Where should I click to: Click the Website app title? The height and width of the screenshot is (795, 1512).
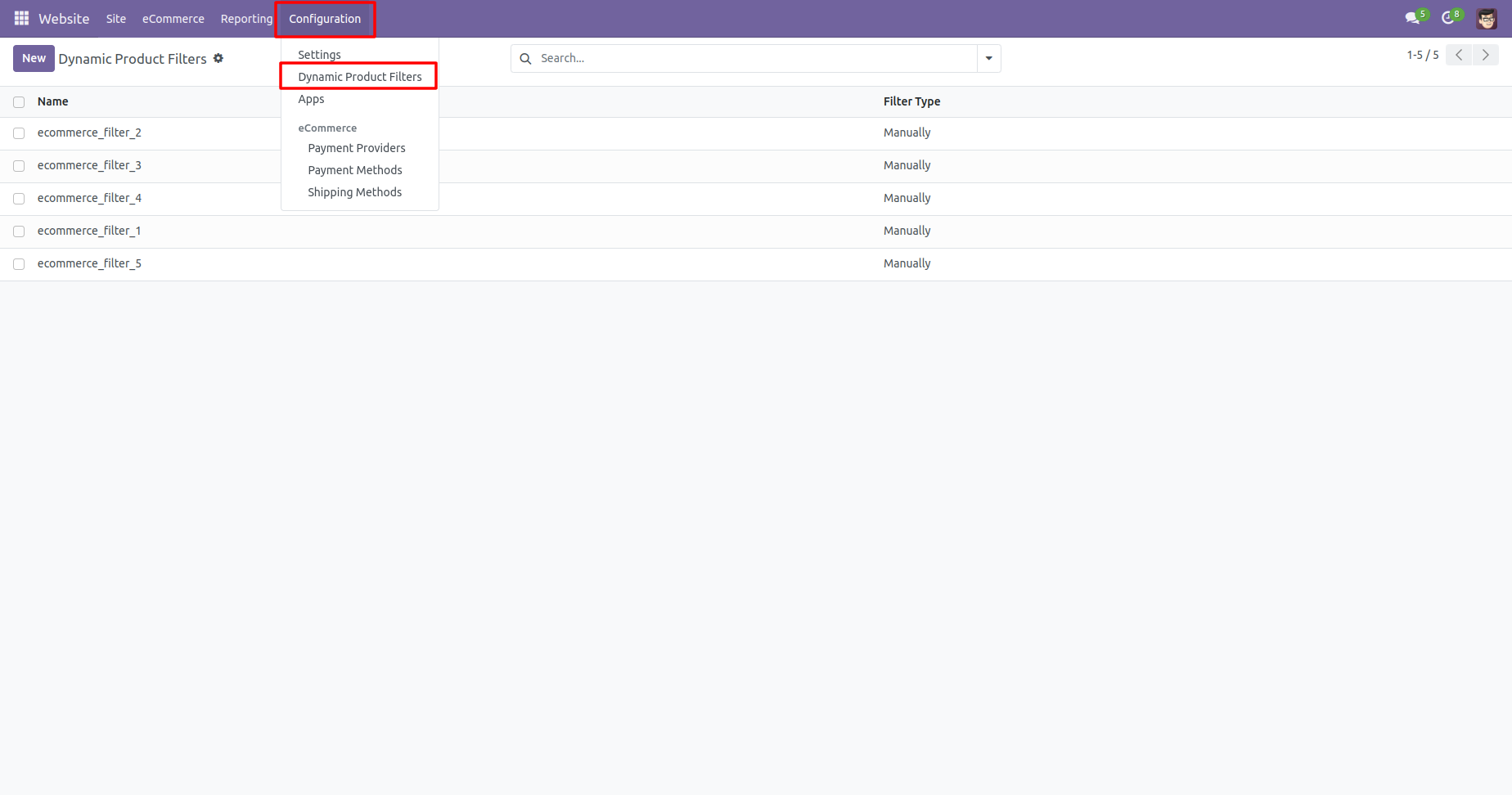pyautogui.click(x=64, y=19)
